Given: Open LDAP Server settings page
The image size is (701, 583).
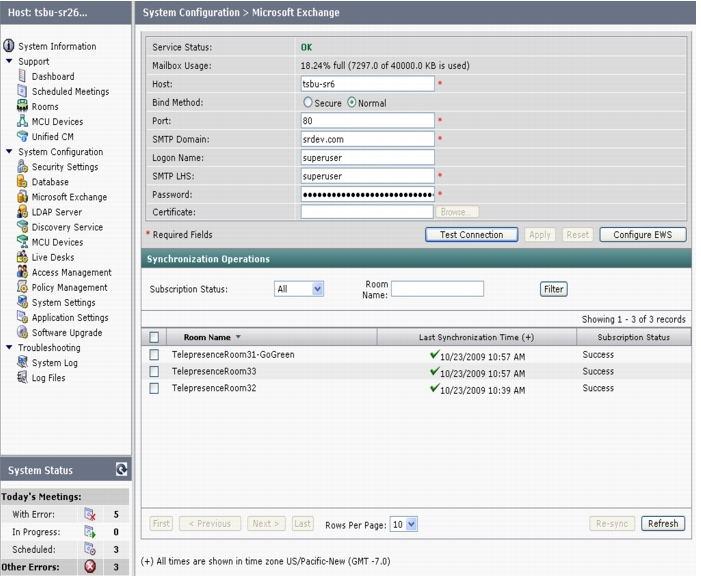Looking at the screenshot, I should [x=57, y=212].
